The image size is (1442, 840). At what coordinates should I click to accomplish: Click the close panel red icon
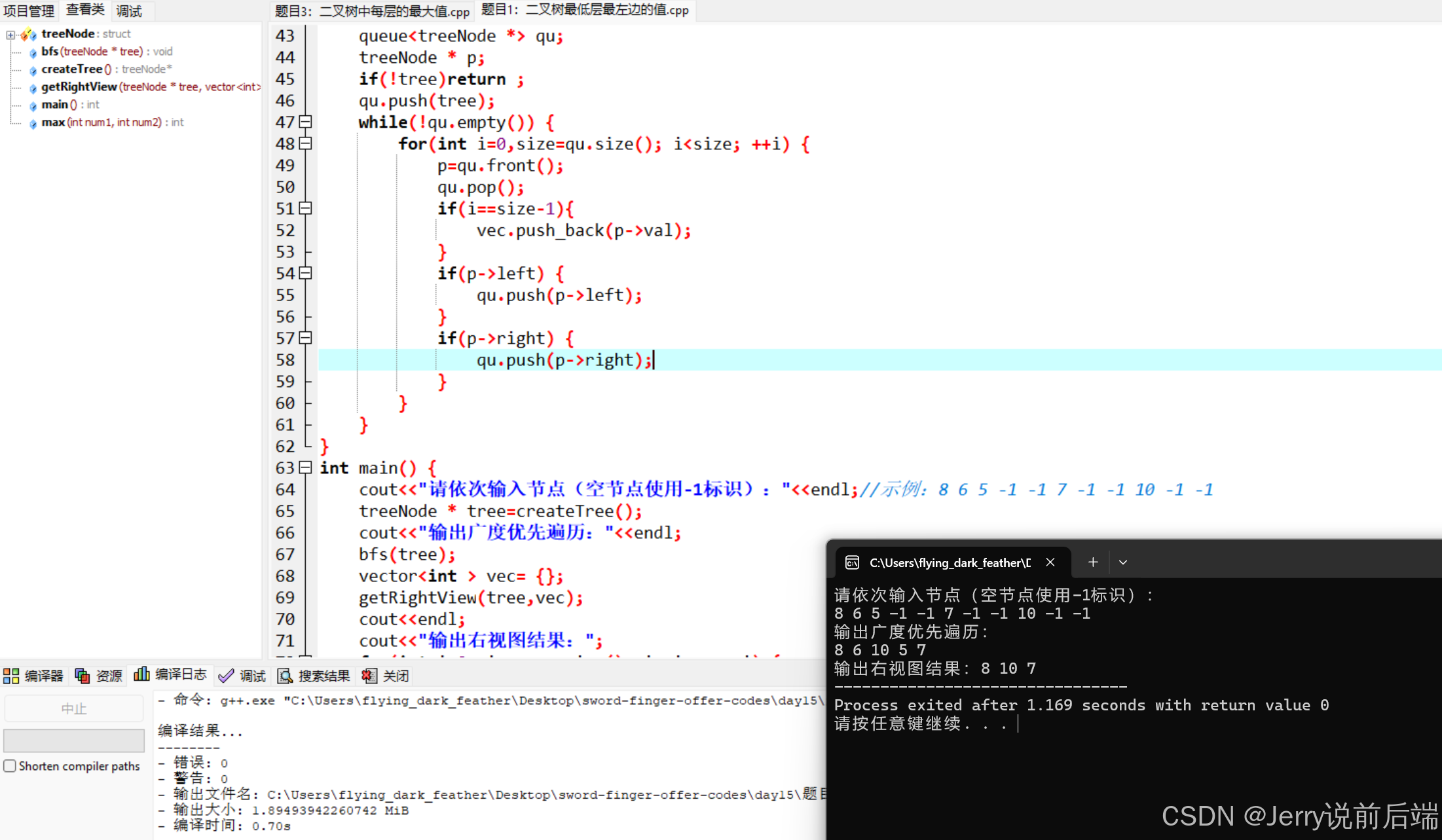pos(369,676)
